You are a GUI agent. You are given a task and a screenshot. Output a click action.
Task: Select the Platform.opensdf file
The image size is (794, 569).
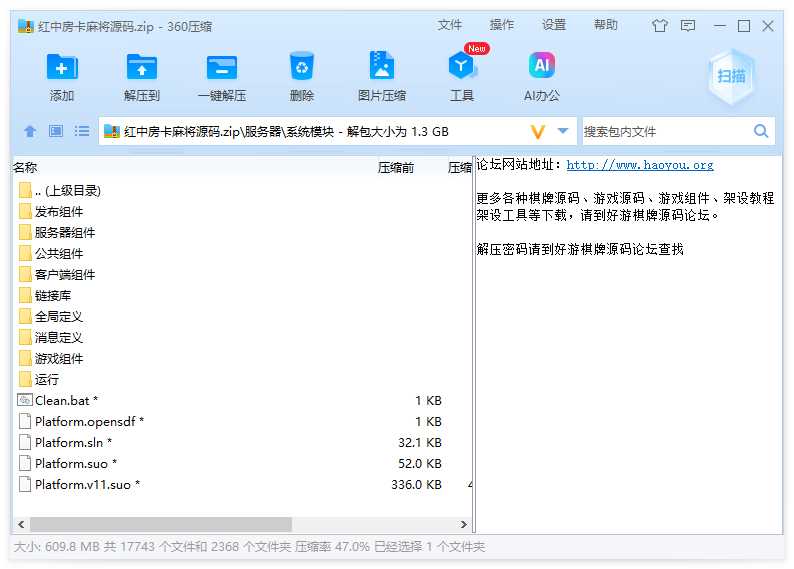(x=242, y=422)
